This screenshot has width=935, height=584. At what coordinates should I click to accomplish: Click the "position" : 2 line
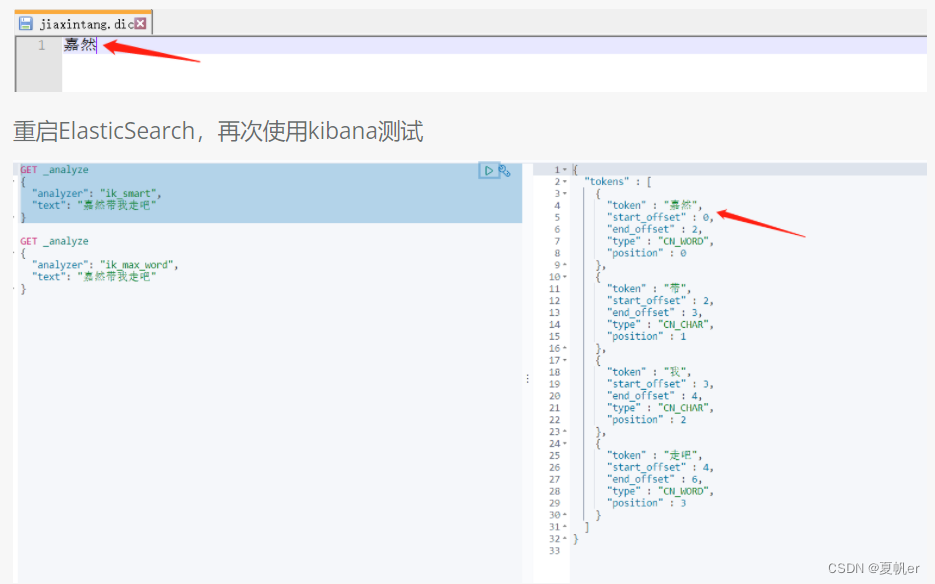click(x=646, y=420)
